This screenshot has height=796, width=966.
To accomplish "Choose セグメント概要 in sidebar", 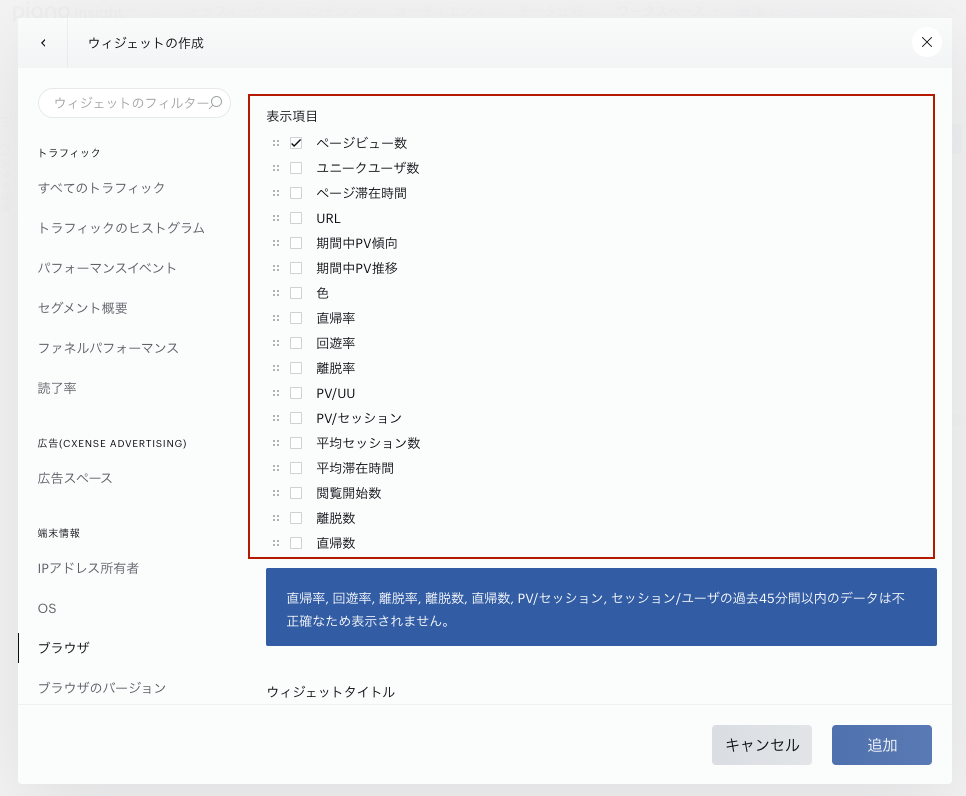I will (83, 307).
